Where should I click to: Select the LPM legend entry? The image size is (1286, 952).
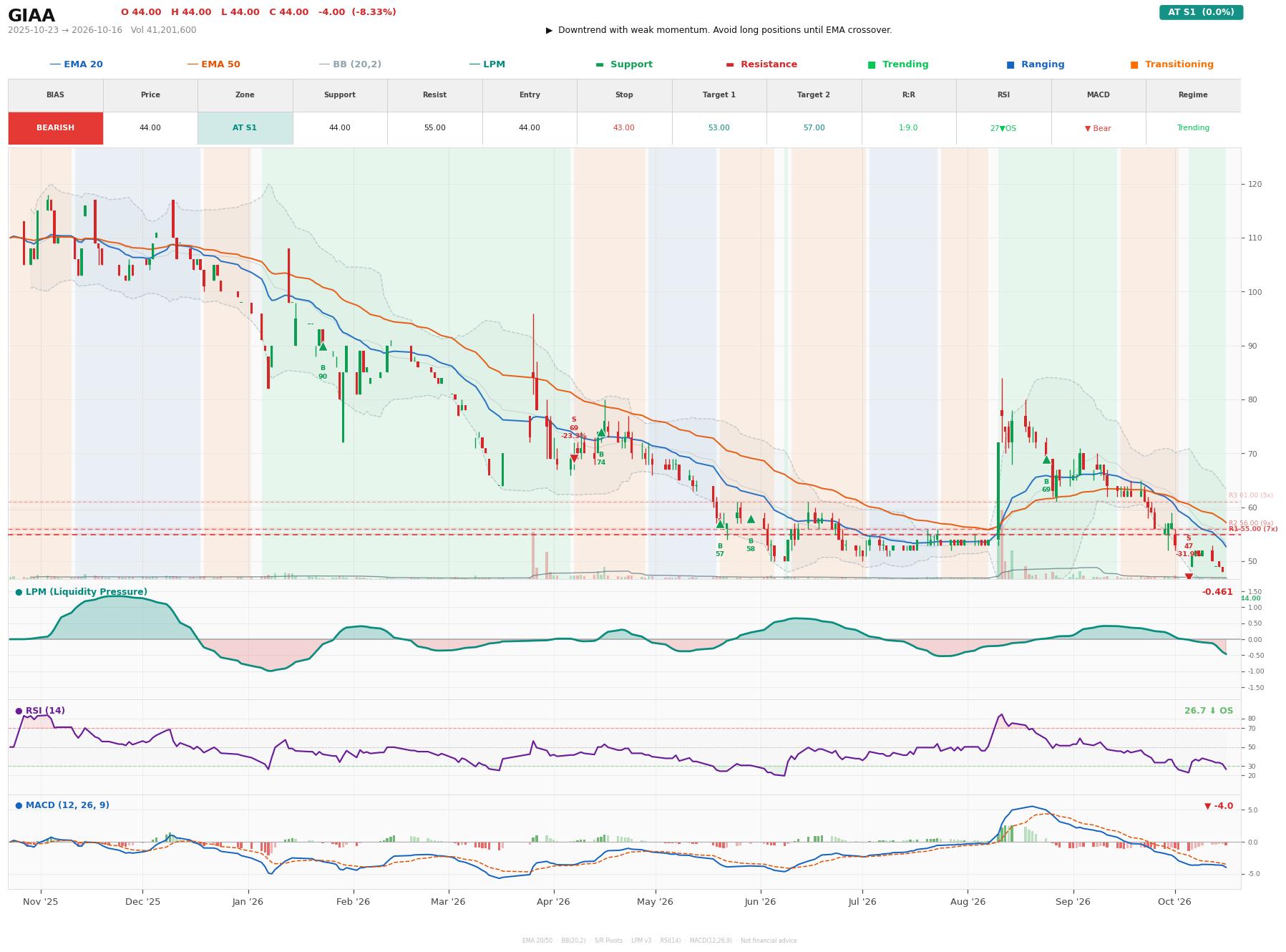[487, 64]
